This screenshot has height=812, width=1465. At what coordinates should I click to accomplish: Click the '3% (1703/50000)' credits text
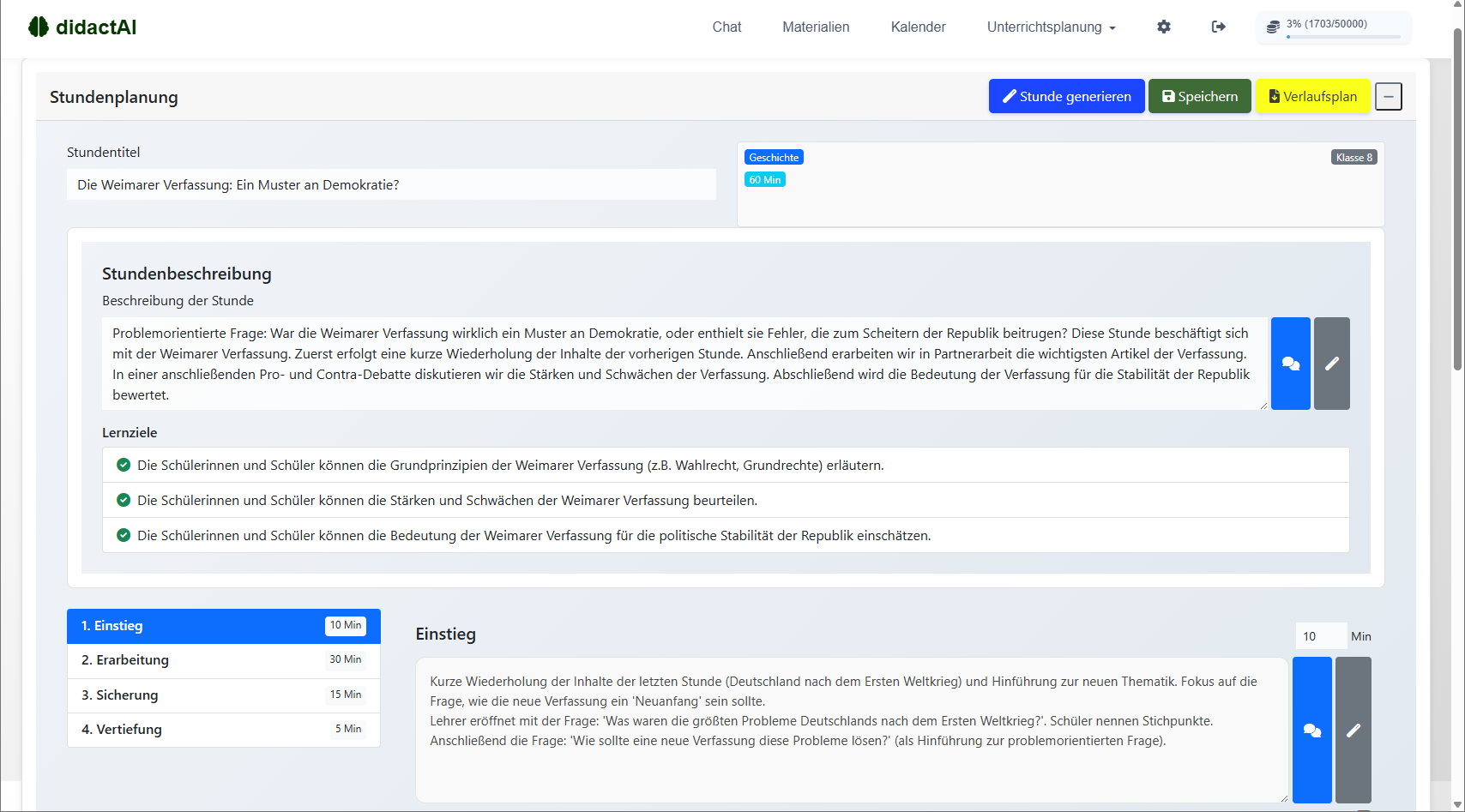click(1327, 24)
